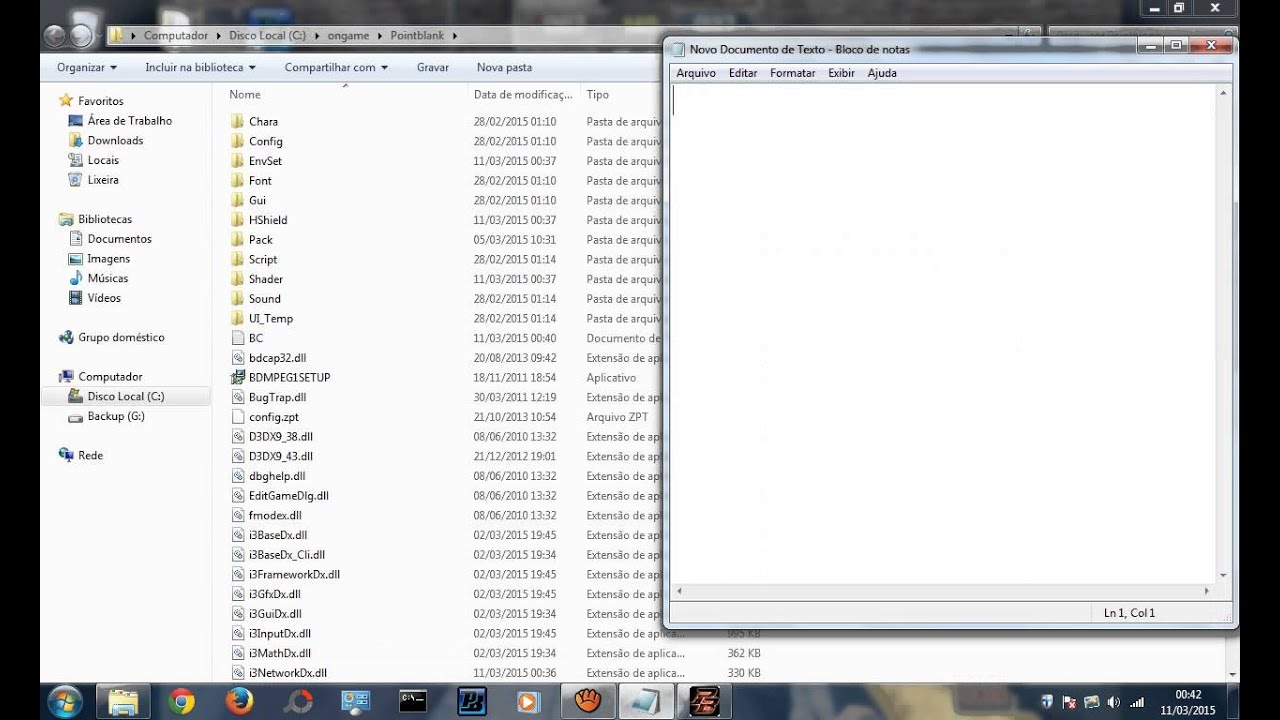Select the file name EditGameDlg.dll
1280x720 pixels.
pyautogui.click(x=289, y=496)
